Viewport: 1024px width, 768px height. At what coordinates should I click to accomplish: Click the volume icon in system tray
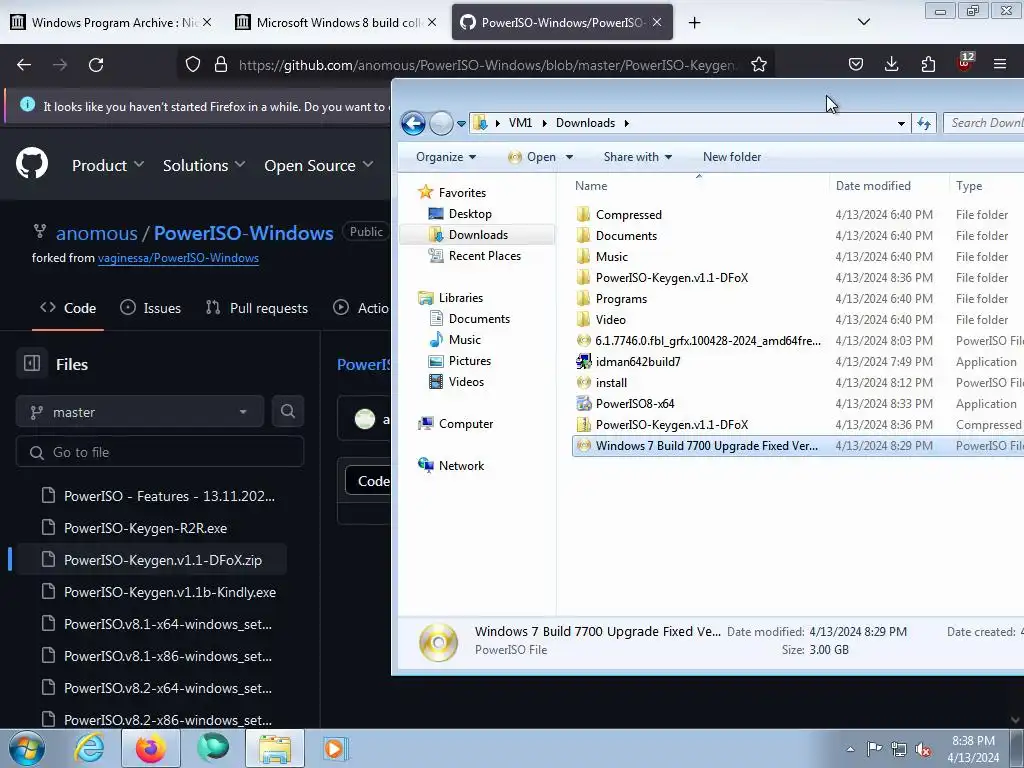[923, 749]
